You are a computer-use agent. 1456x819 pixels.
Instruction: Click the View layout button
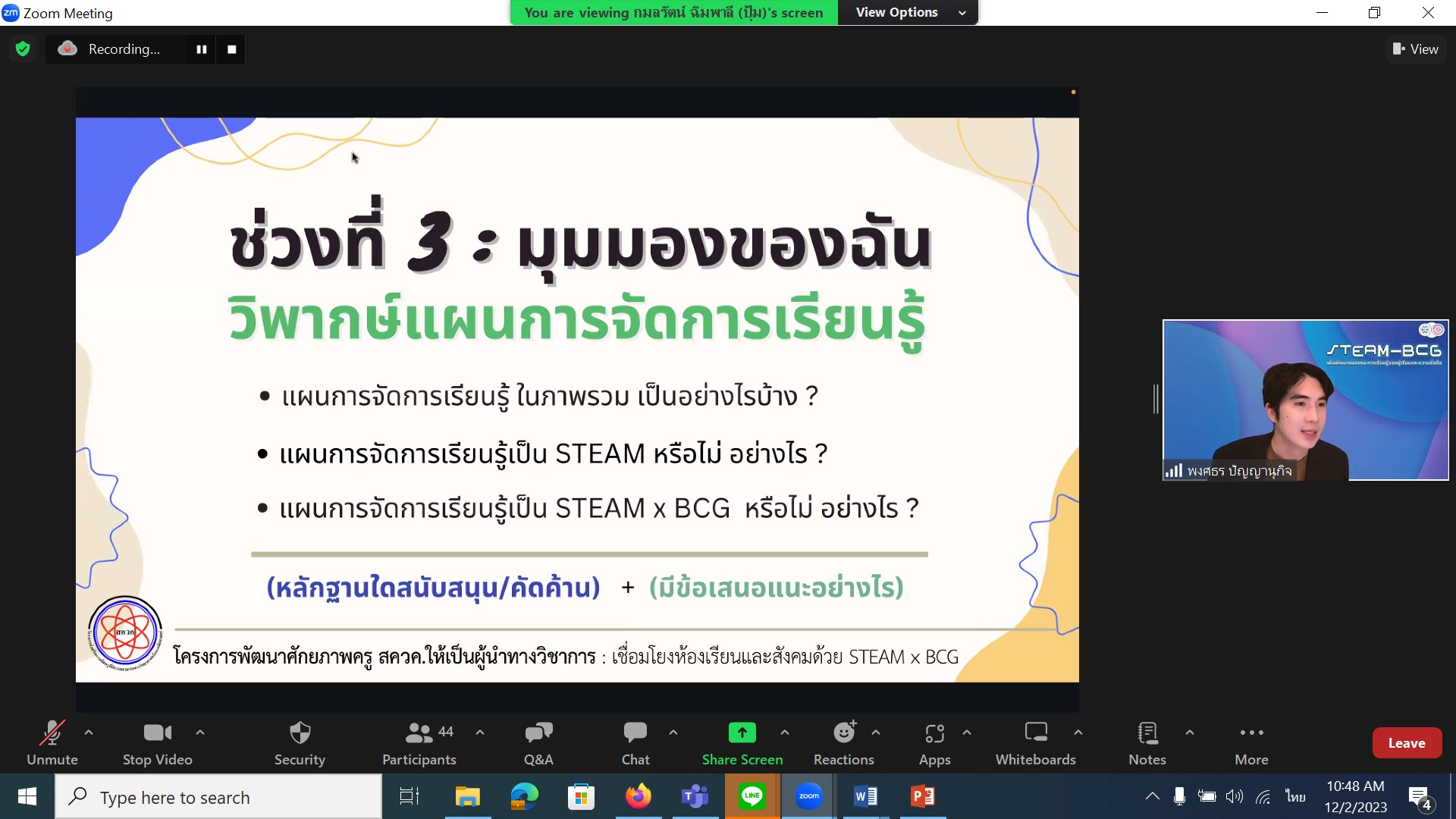[1415, 49]
